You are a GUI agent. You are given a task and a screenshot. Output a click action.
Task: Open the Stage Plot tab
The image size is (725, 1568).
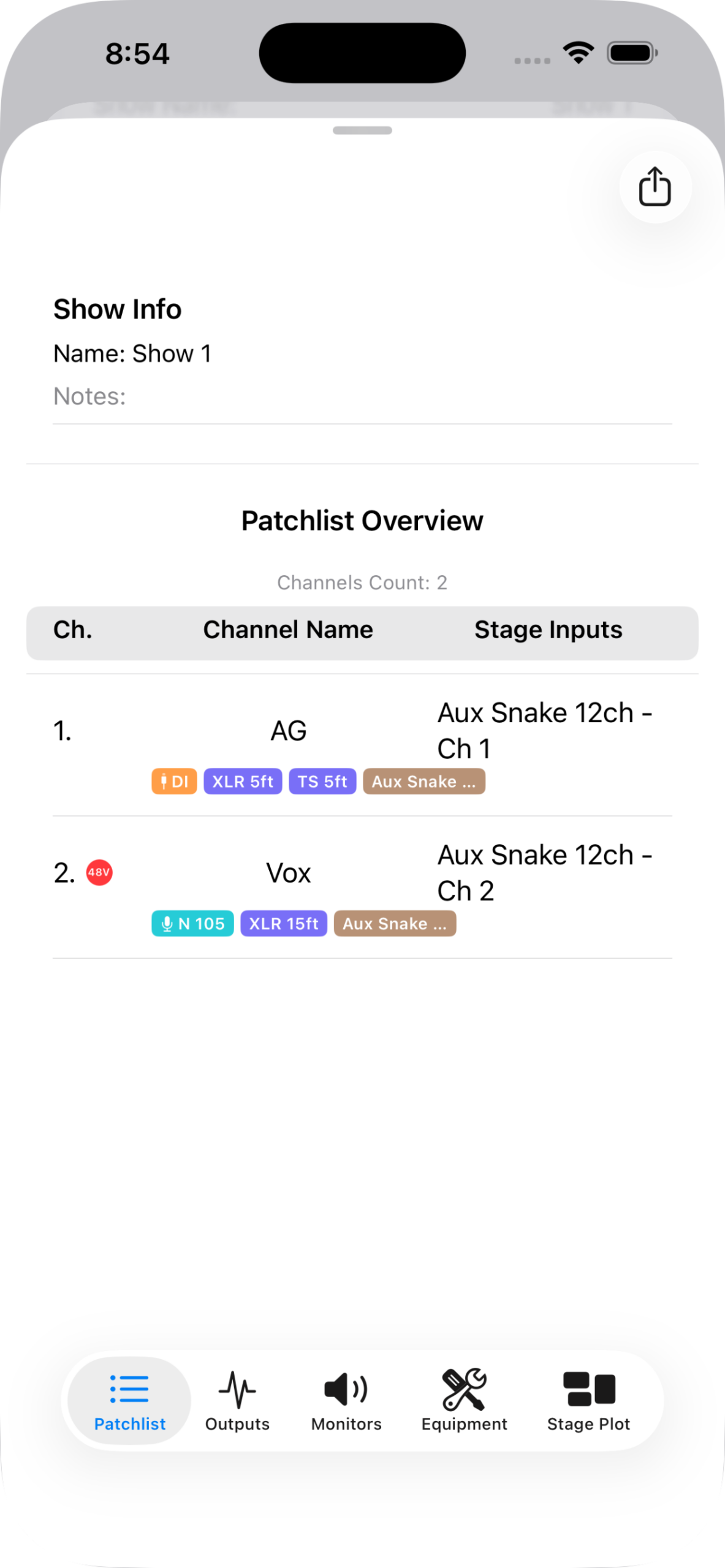tap(588, 1400)
